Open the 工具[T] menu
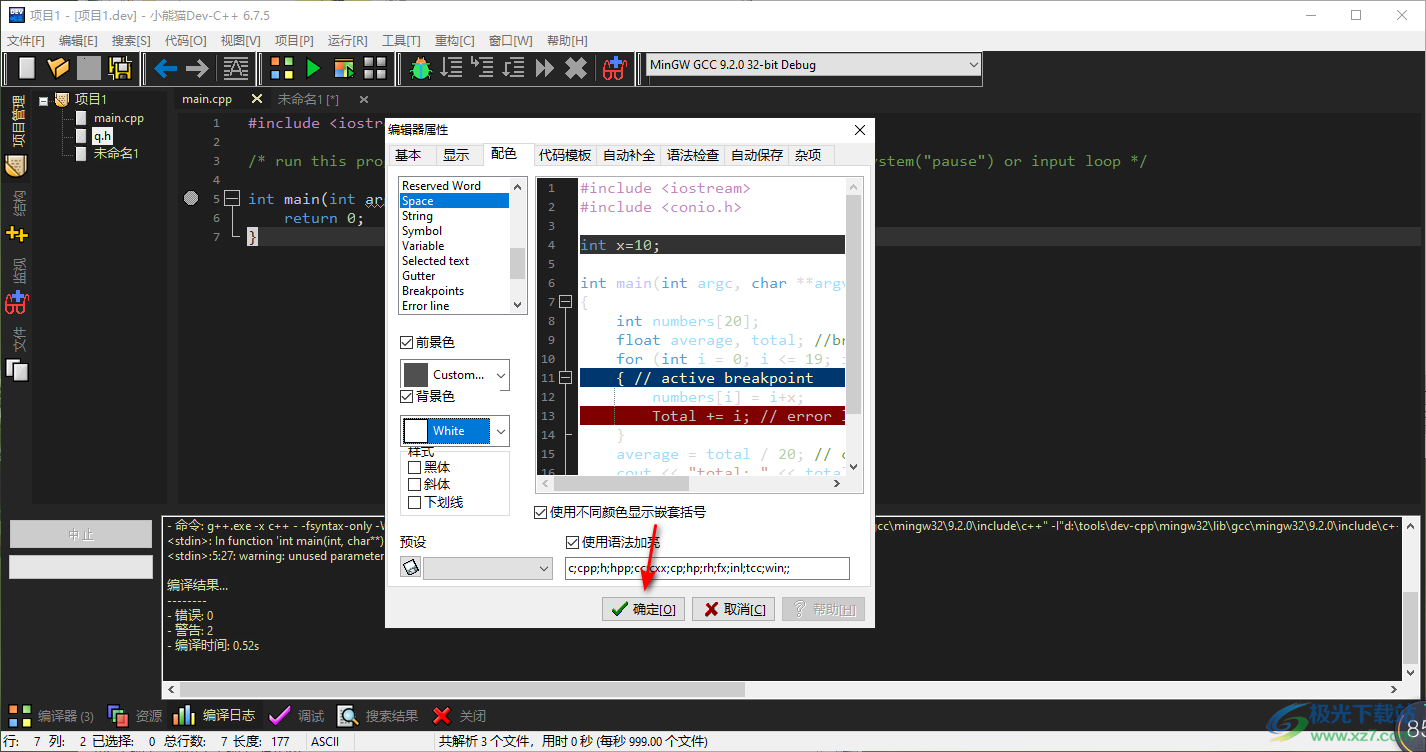Image resolution: width=1426 pixels, height=752 pixels. (401, 40)
